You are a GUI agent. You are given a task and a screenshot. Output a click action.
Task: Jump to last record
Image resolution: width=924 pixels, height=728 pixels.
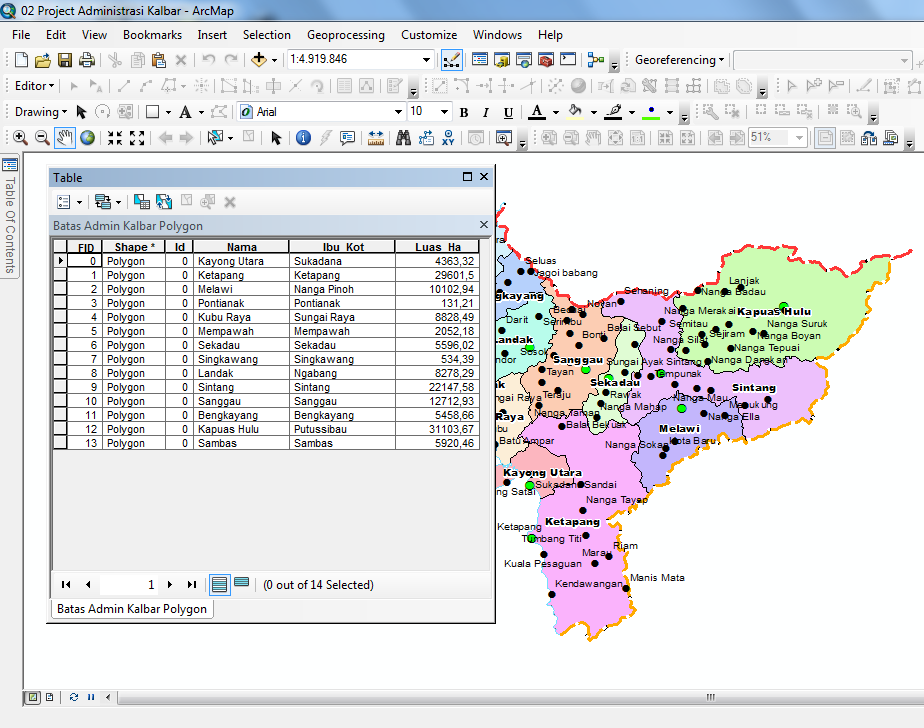pyautogui.click(x=192, y=585)
